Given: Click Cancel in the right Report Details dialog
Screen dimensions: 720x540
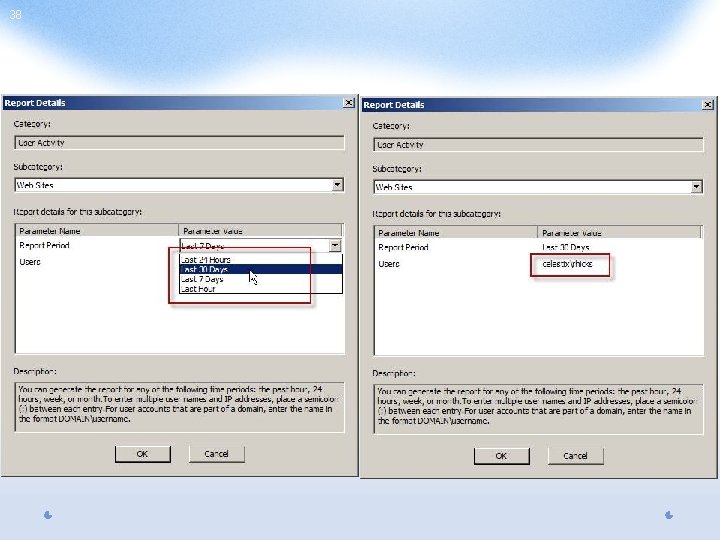Looking at the screenshot, I should click(575, 456).
